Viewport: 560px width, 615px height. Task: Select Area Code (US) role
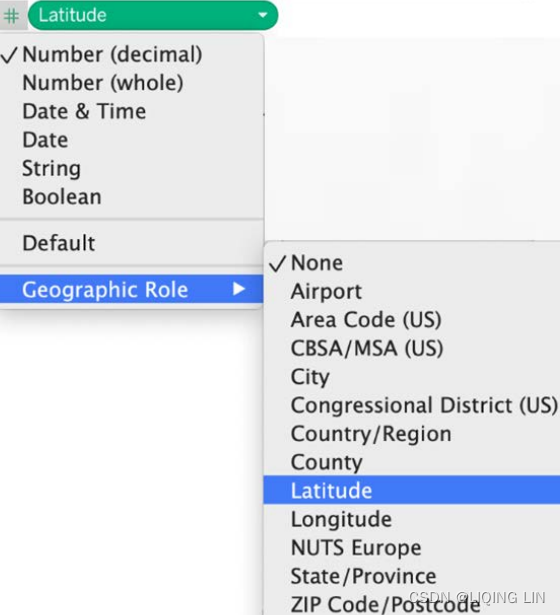pyautogui.click(x=412, y=320)
